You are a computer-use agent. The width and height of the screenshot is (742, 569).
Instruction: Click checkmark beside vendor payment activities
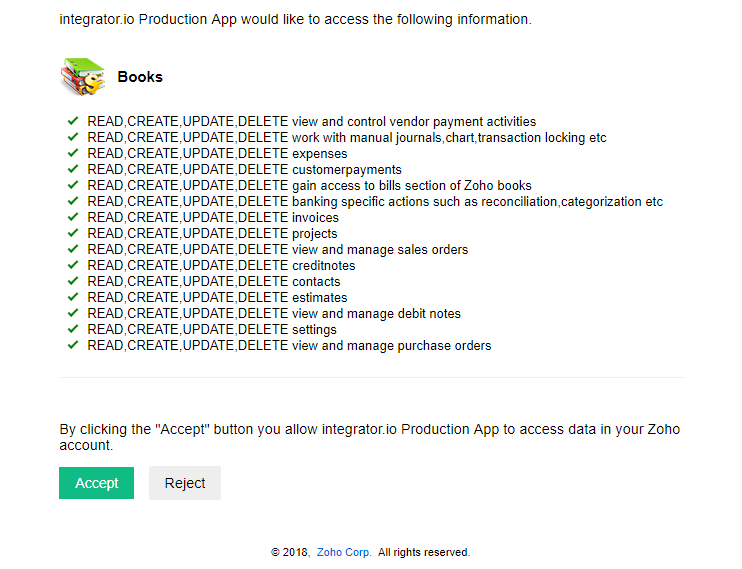click(x=73, y=121)
